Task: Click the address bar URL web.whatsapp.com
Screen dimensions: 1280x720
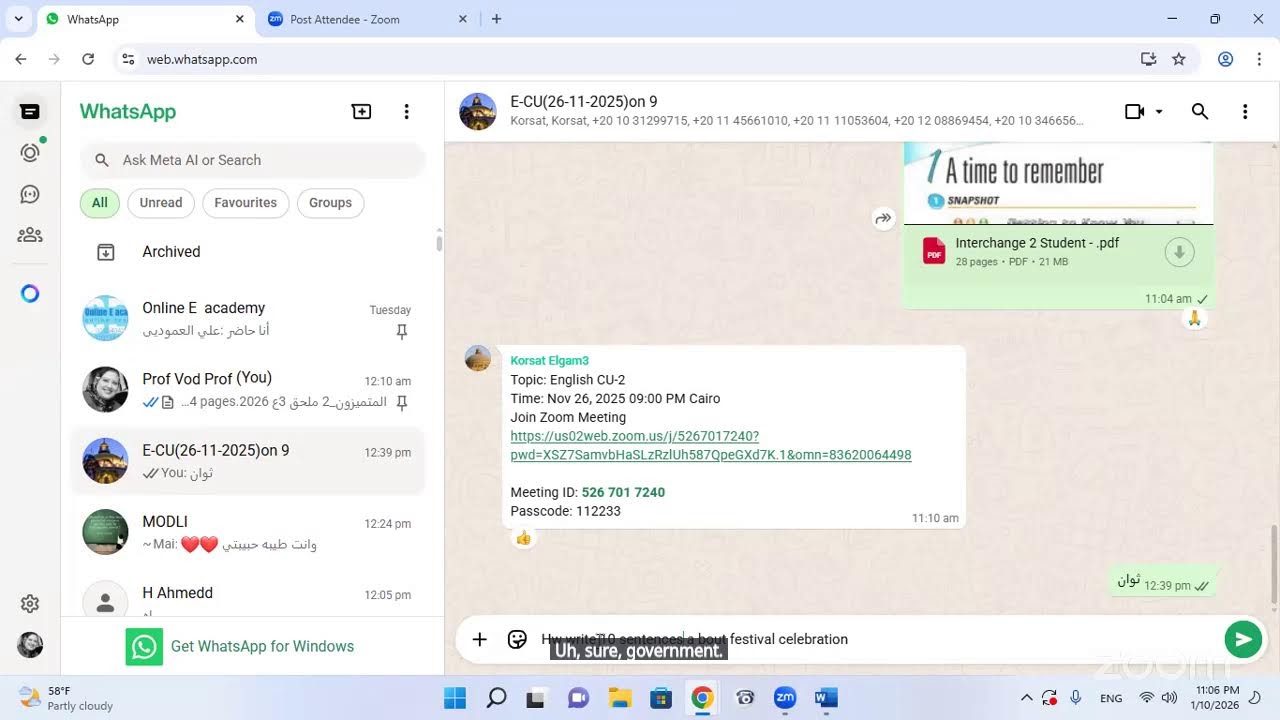Action: tap(202, 60)
